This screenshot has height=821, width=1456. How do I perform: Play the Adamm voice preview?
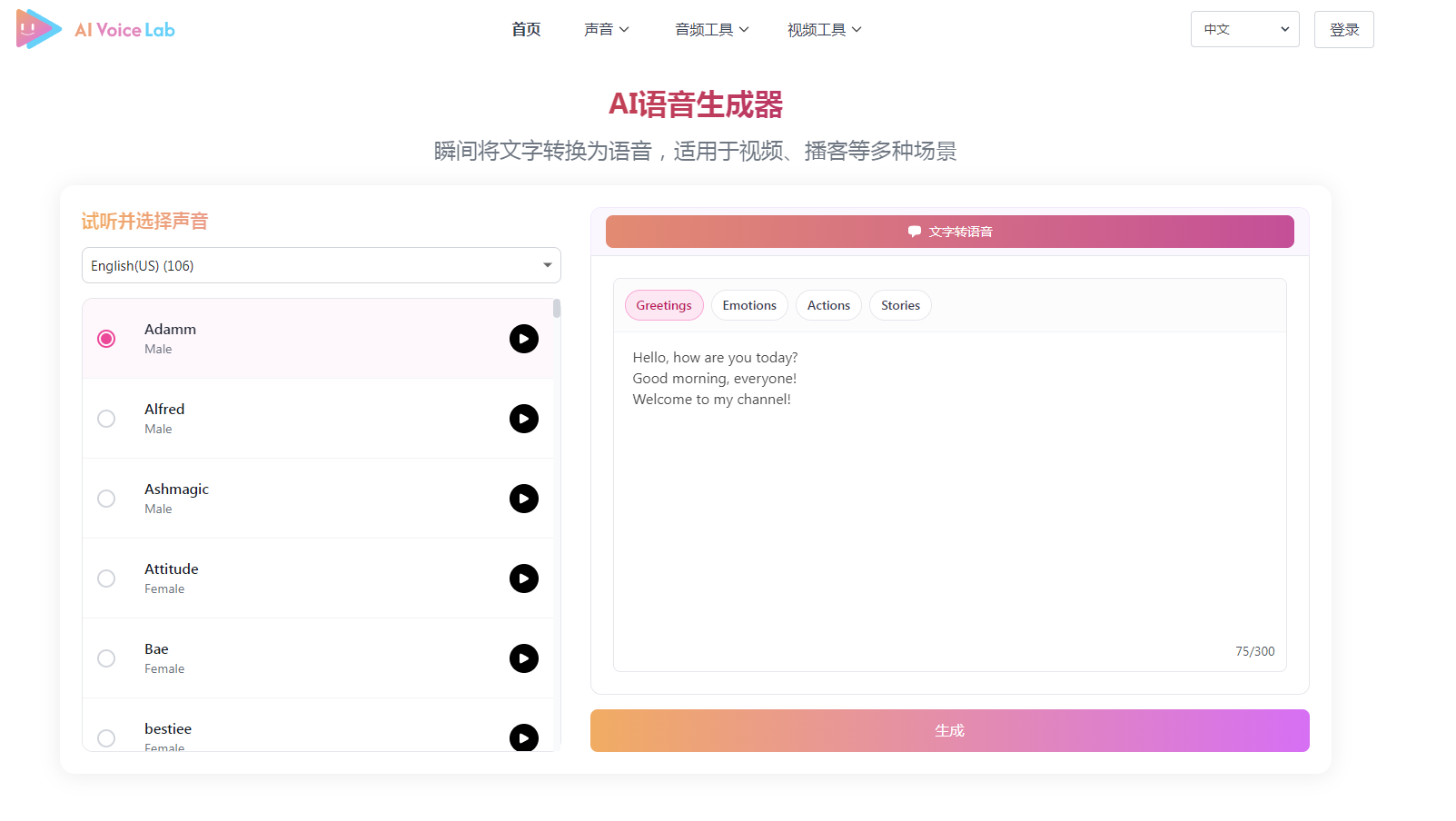click(x=523, y=339)
